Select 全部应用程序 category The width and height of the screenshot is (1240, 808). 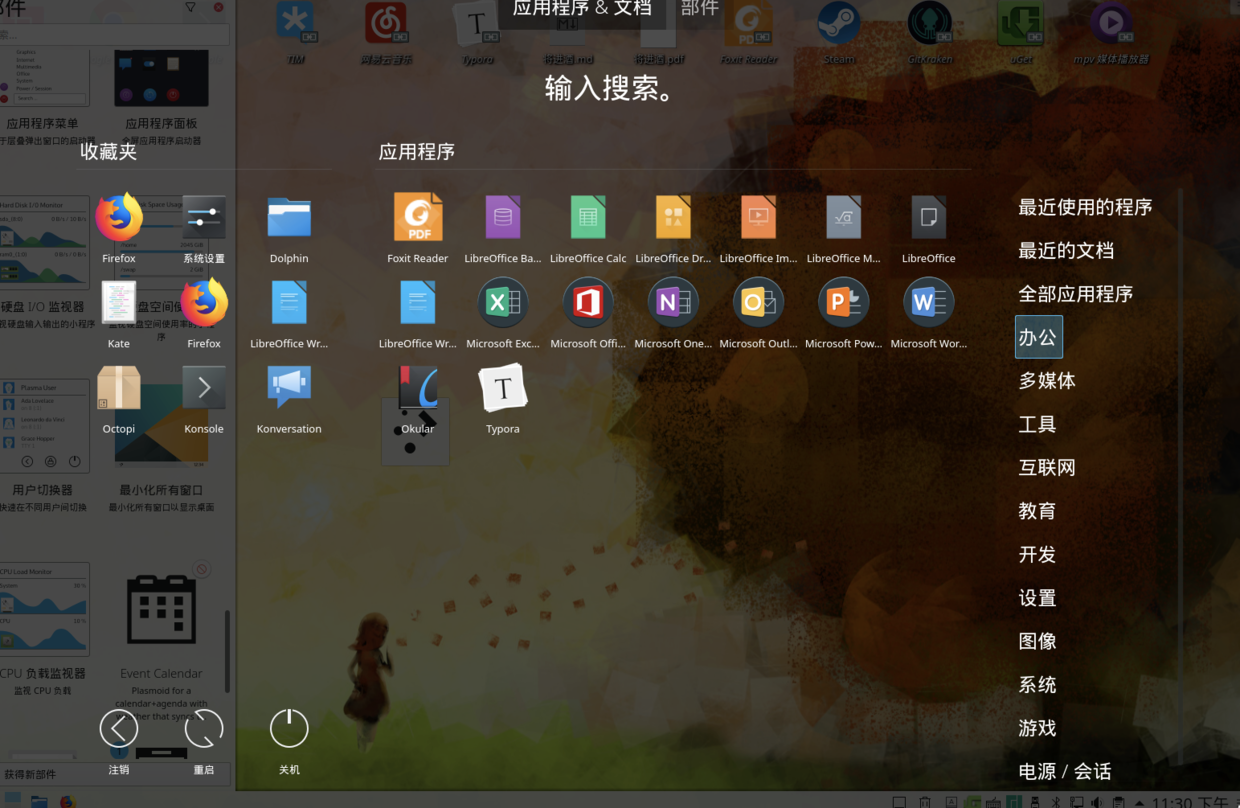click(1076, 294)
